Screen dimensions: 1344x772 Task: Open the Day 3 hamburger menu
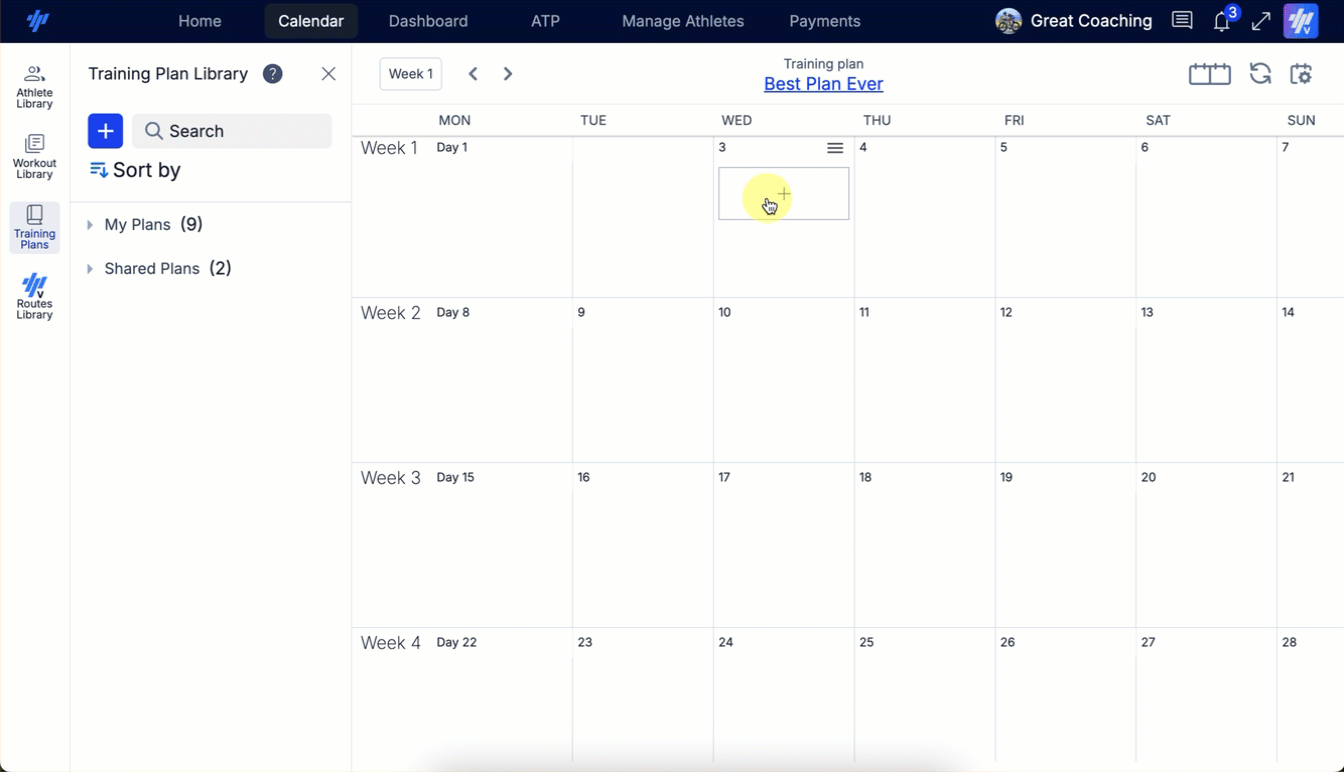(835, 148)
